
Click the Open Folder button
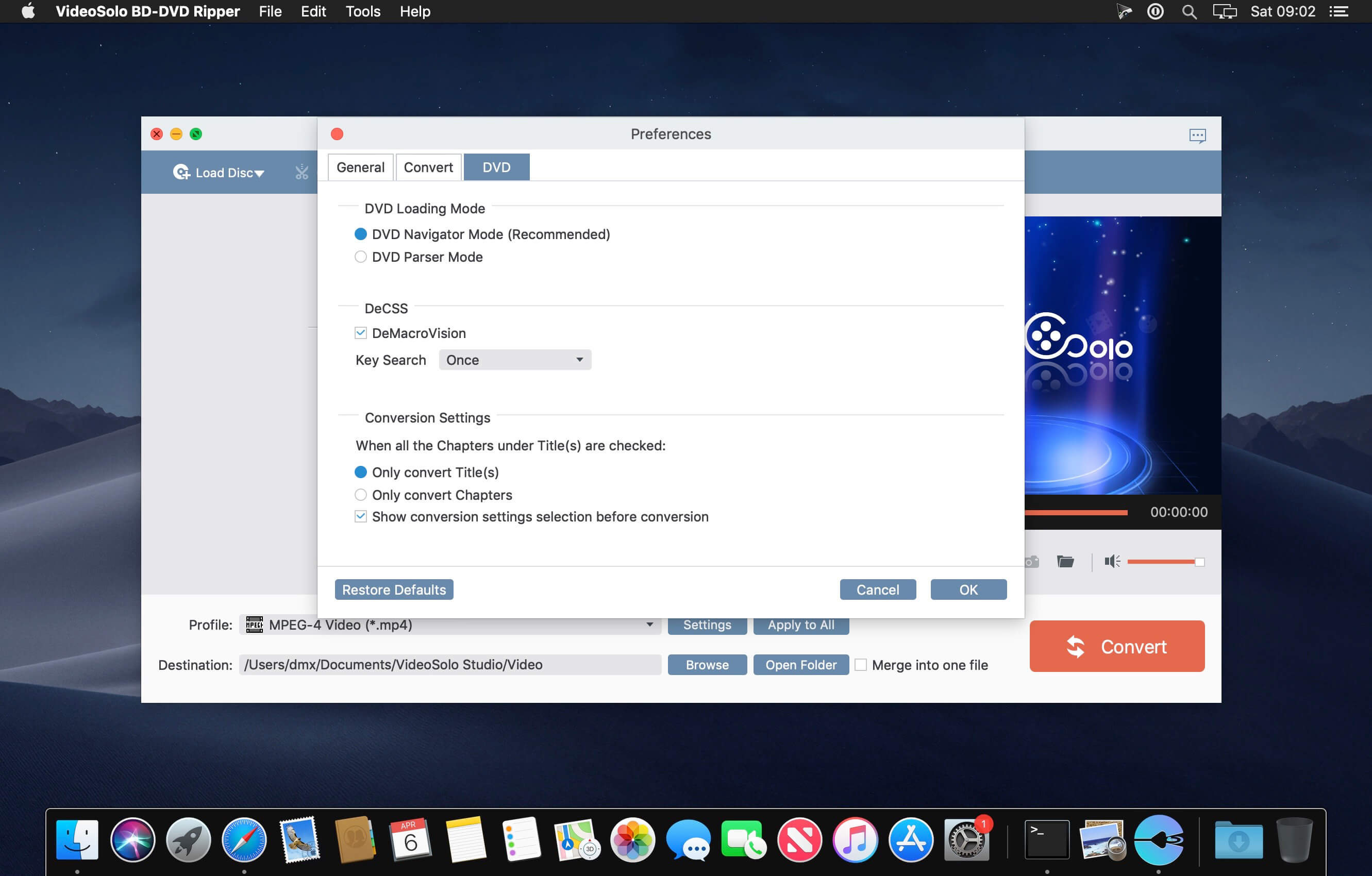[x=800, y=665]
